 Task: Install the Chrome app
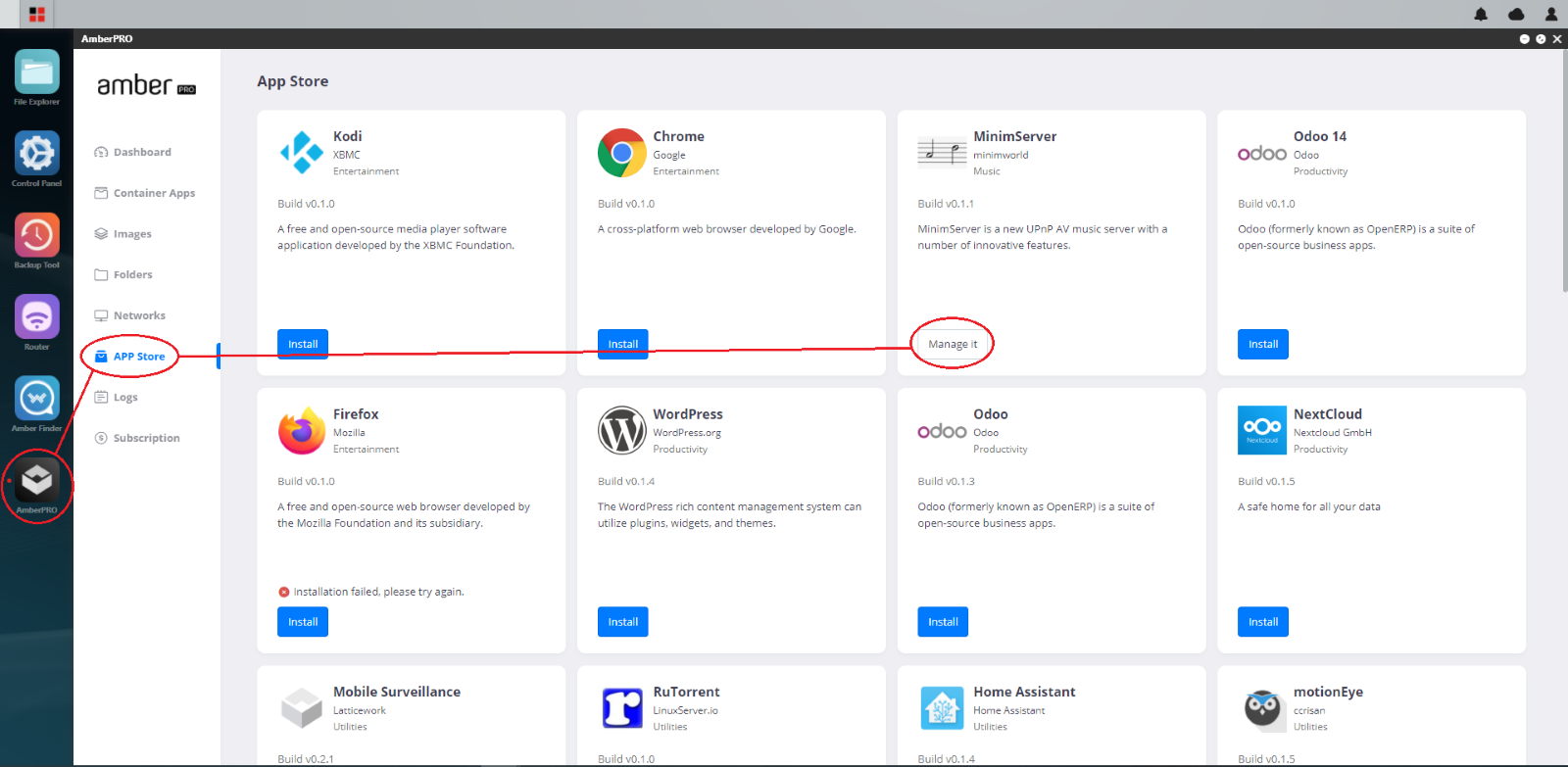pyautogui.click(x=623, y=344)
